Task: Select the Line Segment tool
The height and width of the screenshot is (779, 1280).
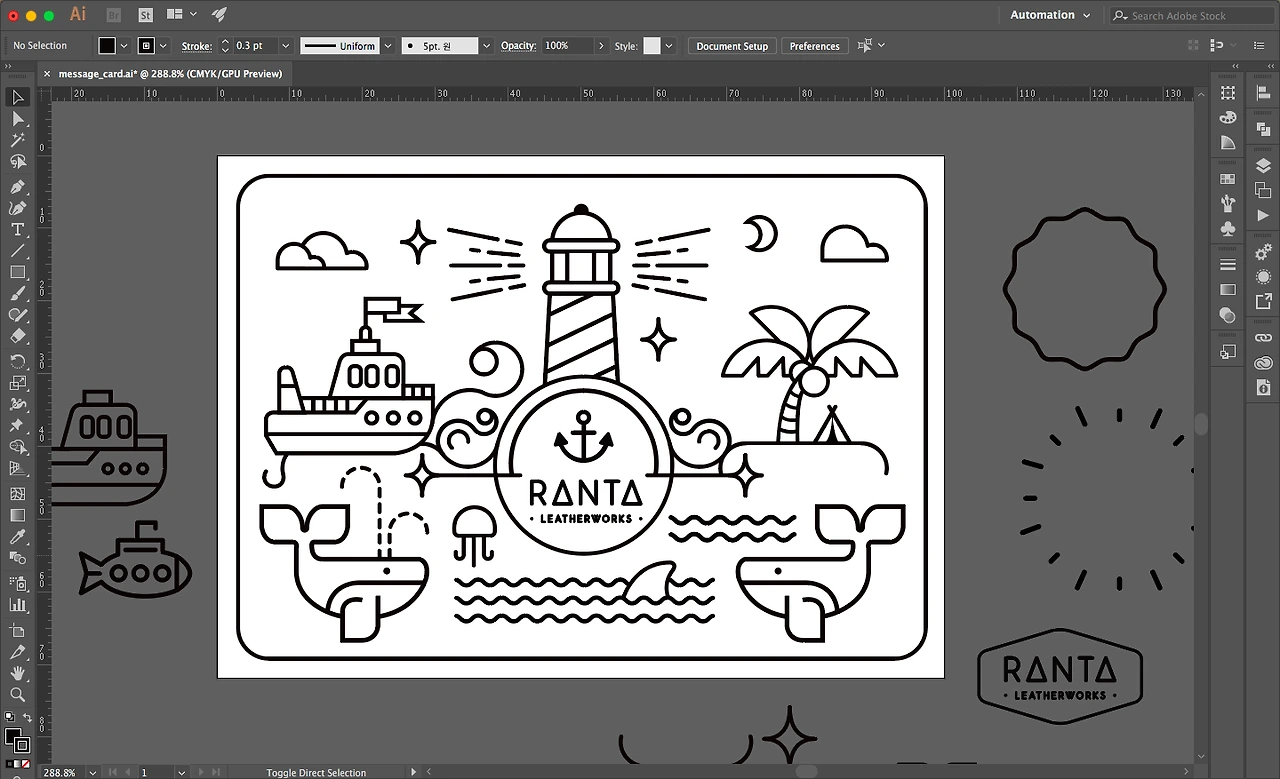Action: (x=17, y=251)
